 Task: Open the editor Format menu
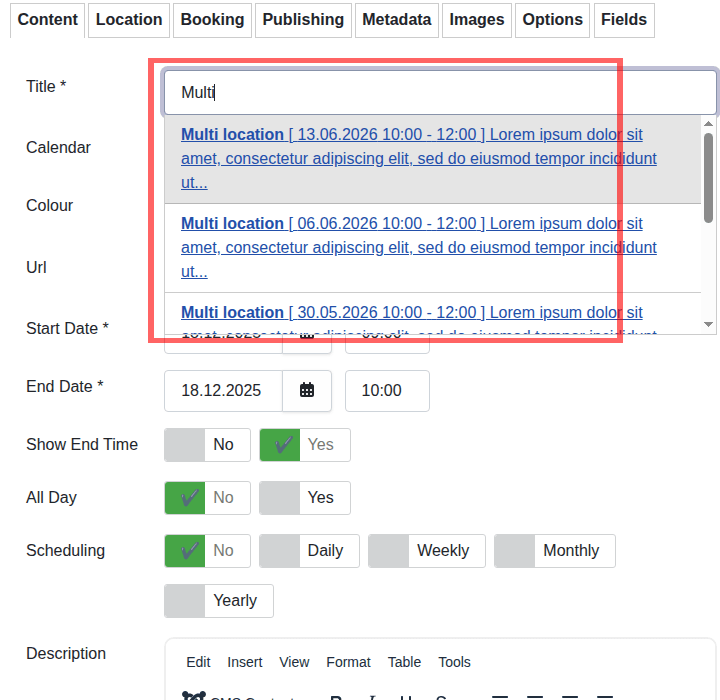tap(348, 662)
